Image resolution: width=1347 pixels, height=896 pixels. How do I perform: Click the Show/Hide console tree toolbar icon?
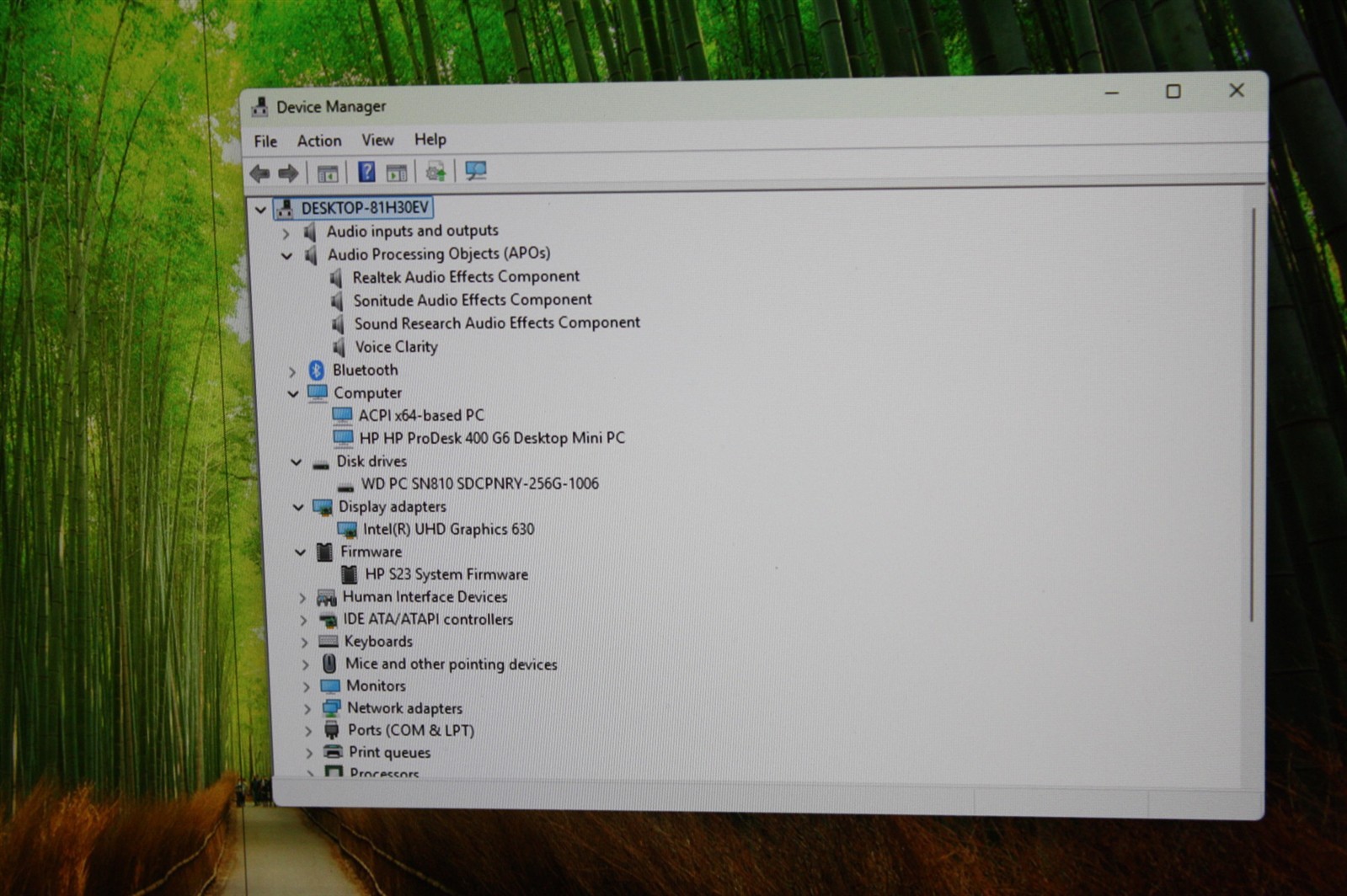click(x=328, y=173)
